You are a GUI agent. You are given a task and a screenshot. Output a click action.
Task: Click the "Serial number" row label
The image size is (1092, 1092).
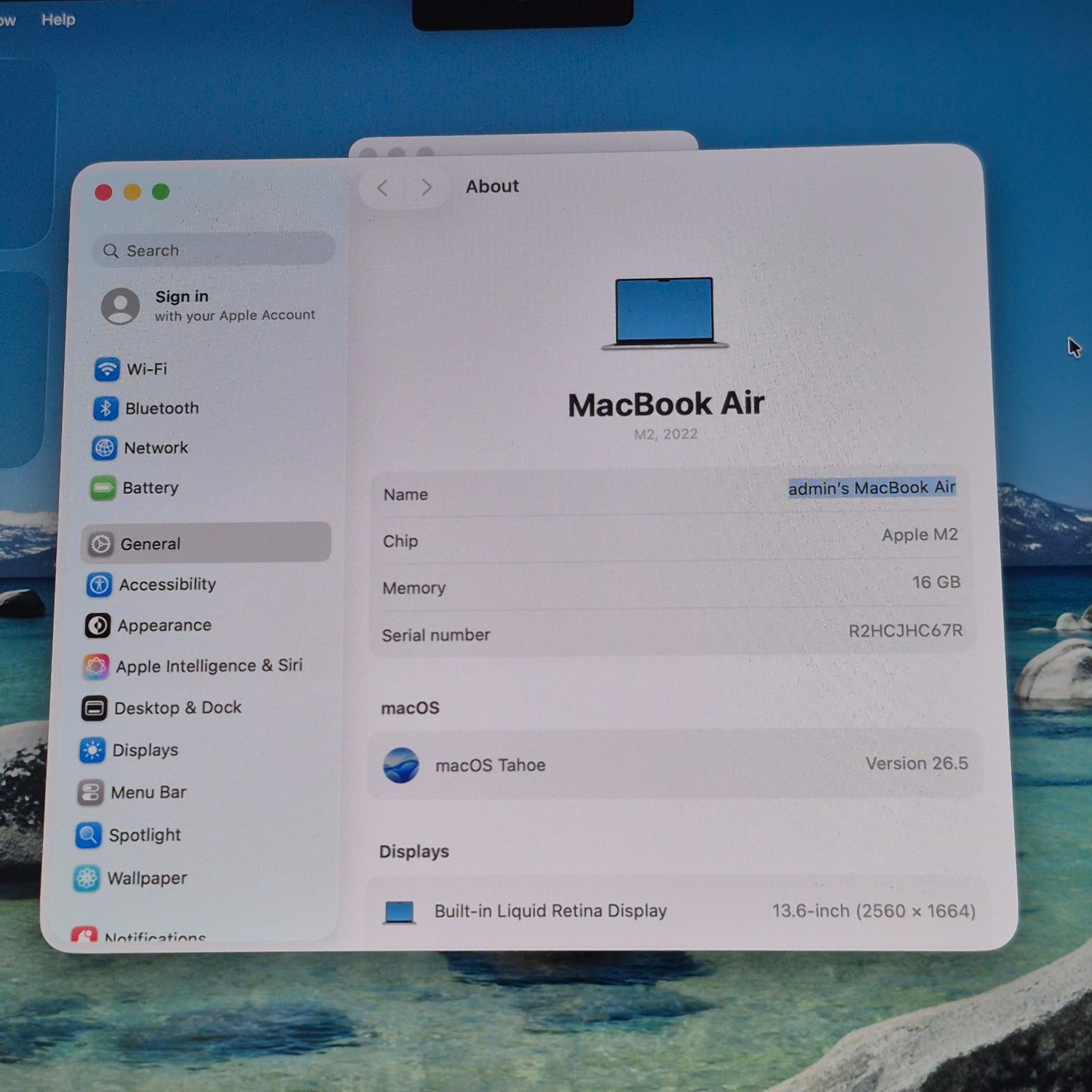[x=436, y=636]
